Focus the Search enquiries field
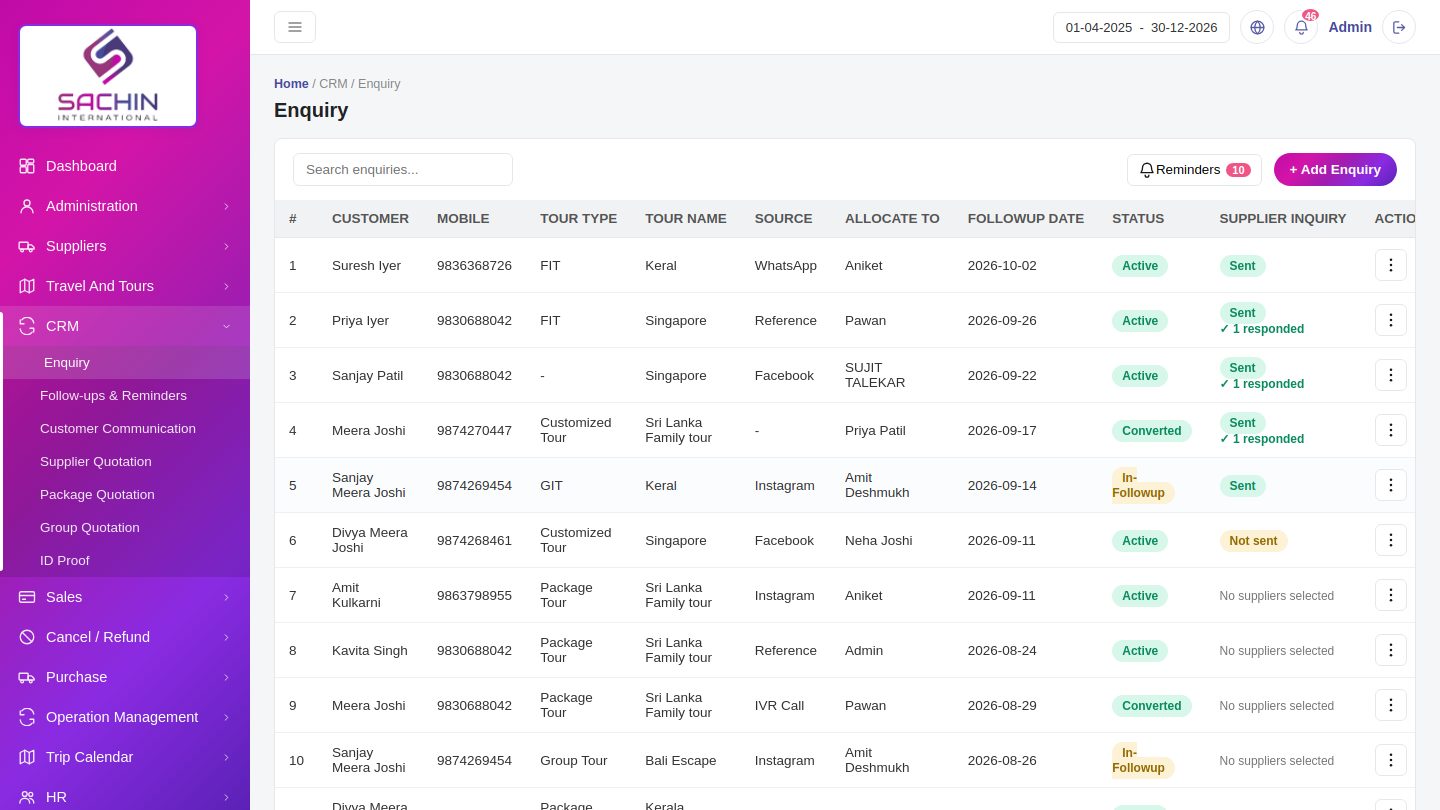Screen dimensions: 1440x810 point(403,169)
